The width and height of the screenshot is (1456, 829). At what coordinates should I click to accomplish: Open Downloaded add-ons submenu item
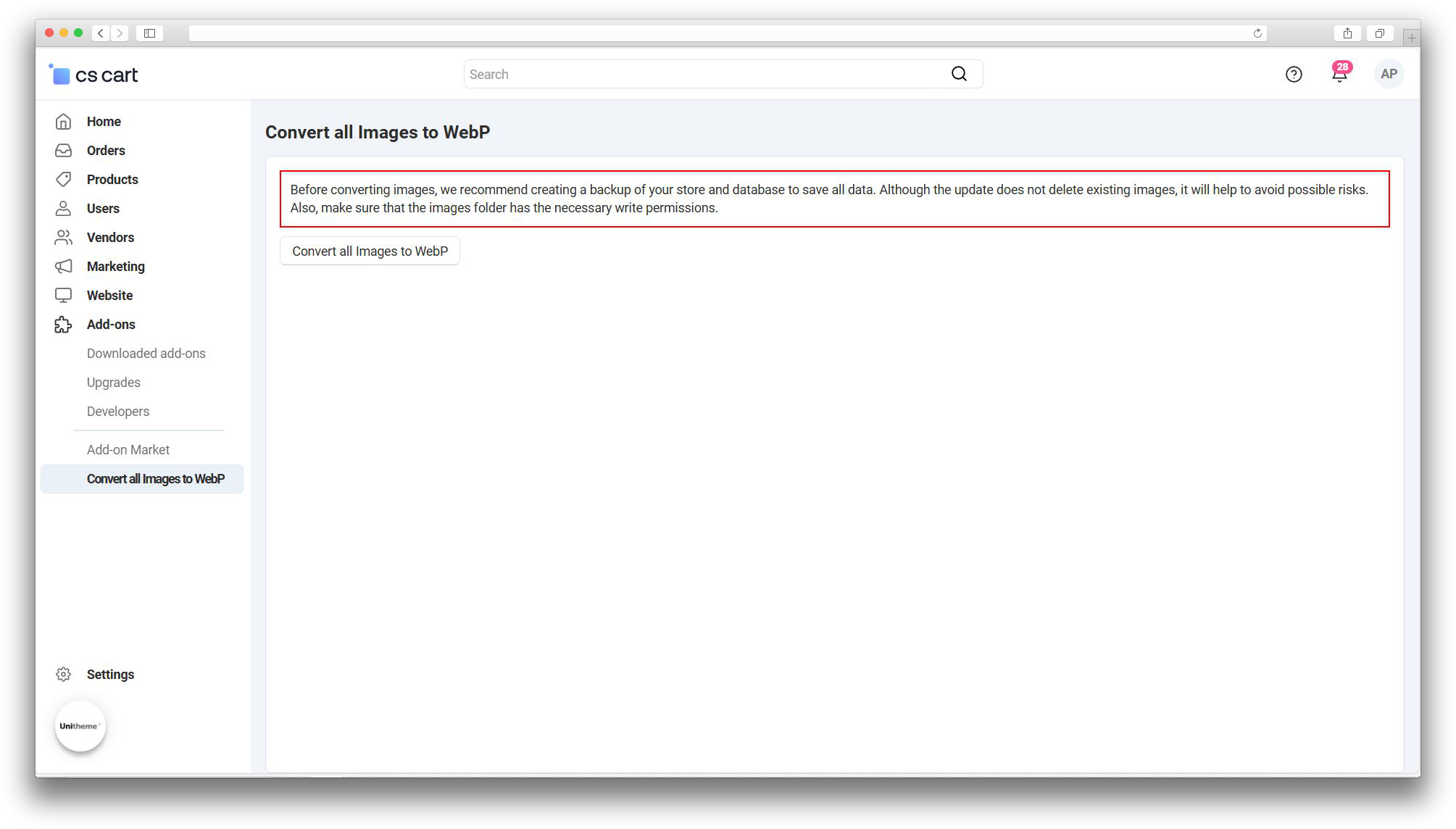click(146, 354)
